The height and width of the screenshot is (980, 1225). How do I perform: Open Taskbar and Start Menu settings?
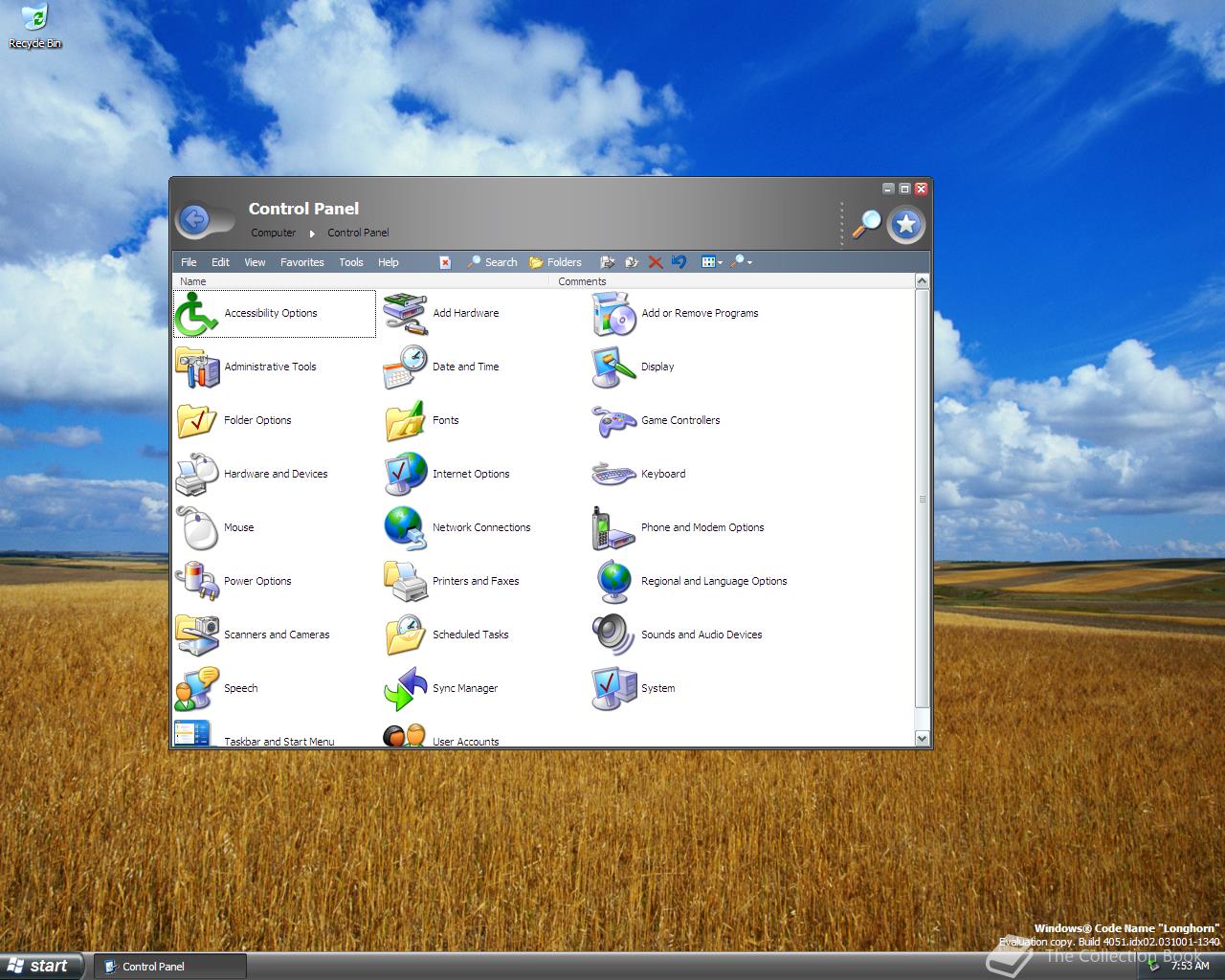coord(256,735)
